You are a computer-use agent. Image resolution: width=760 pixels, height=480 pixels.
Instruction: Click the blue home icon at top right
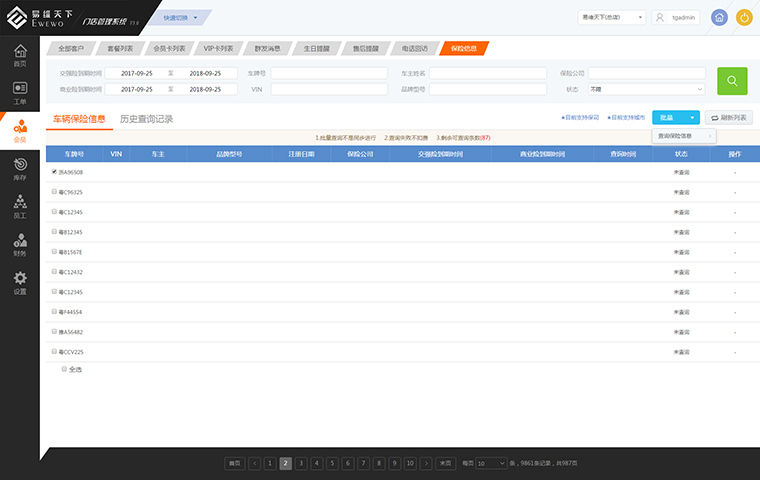coord(719,17)
